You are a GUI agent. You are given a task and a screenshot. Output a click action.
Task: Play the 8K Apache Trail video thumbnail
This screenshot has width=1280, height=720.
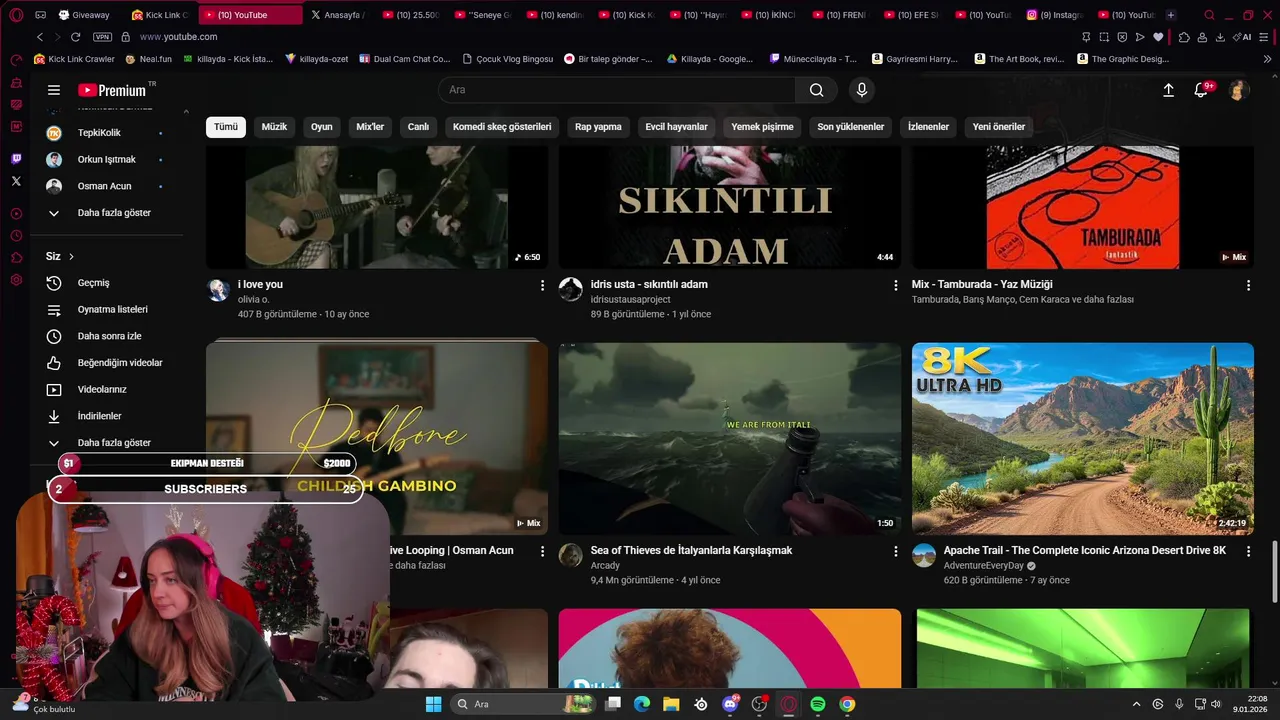(x=1083, y=439)
